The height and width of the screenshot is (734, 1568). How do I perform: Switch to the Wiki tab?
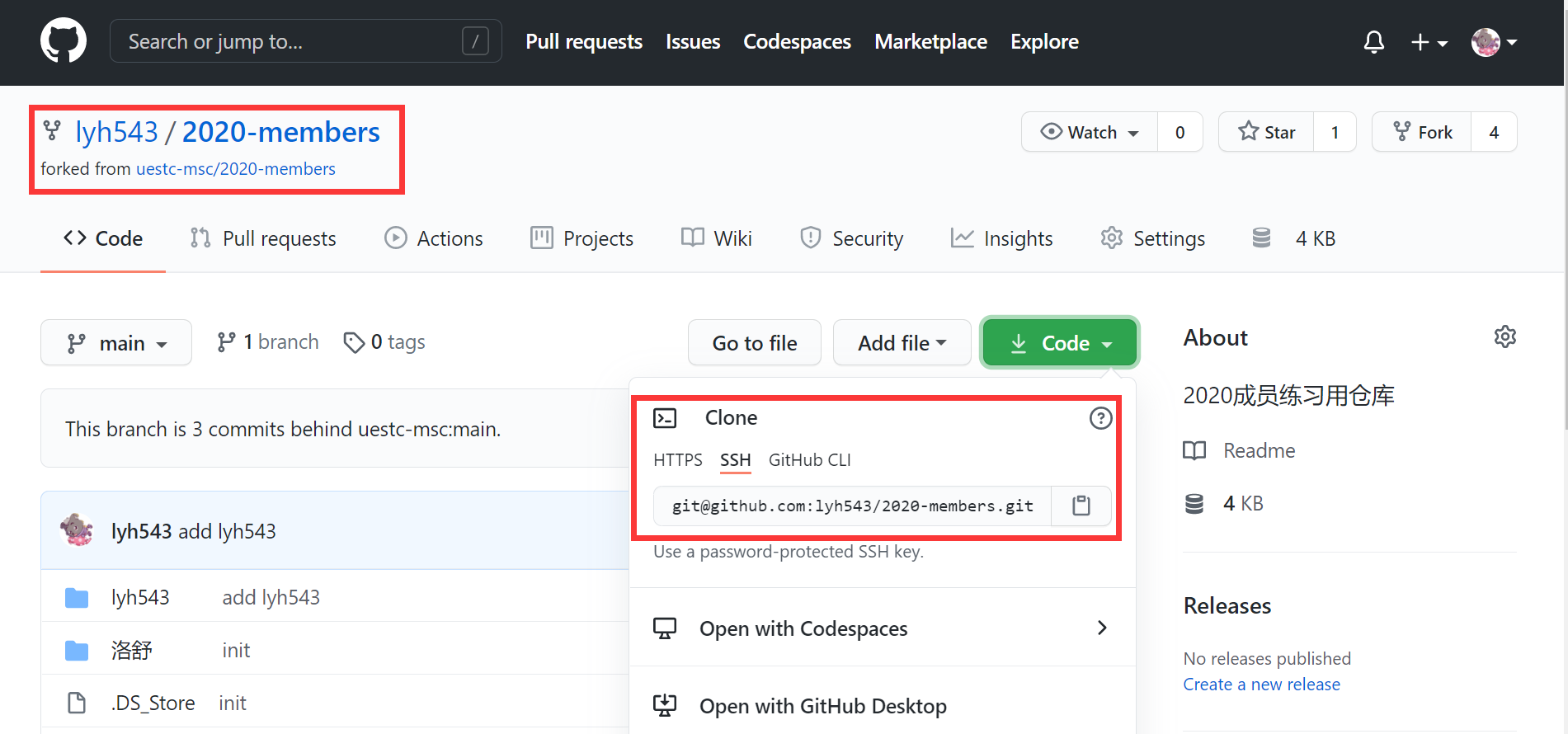tap(717, 238)
